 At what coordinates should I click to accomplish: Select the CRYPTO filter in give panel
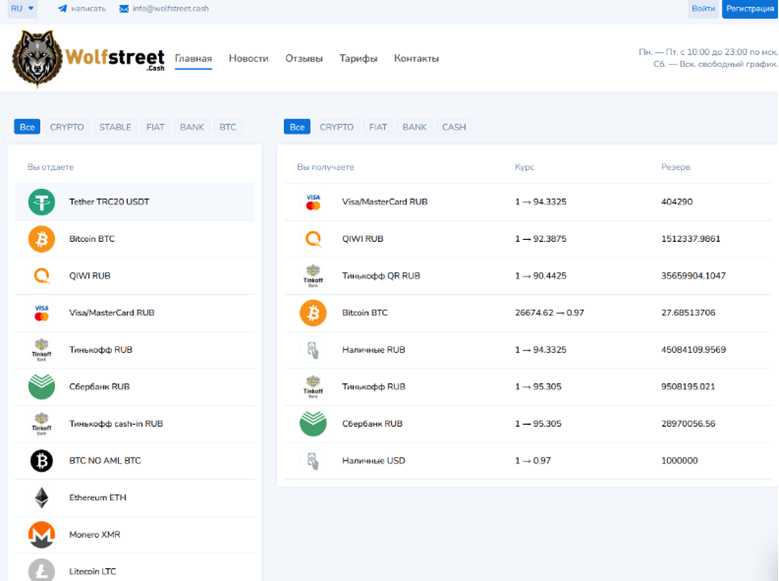[x=67, y=127]
